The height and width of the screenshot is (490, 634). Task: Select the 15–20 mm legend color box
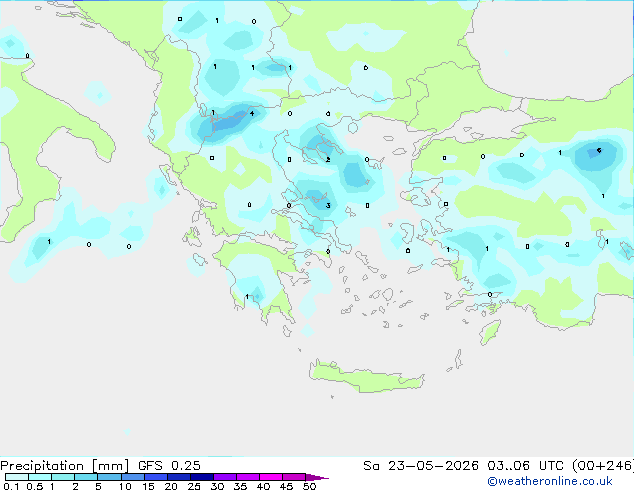[x=155, y=477]
